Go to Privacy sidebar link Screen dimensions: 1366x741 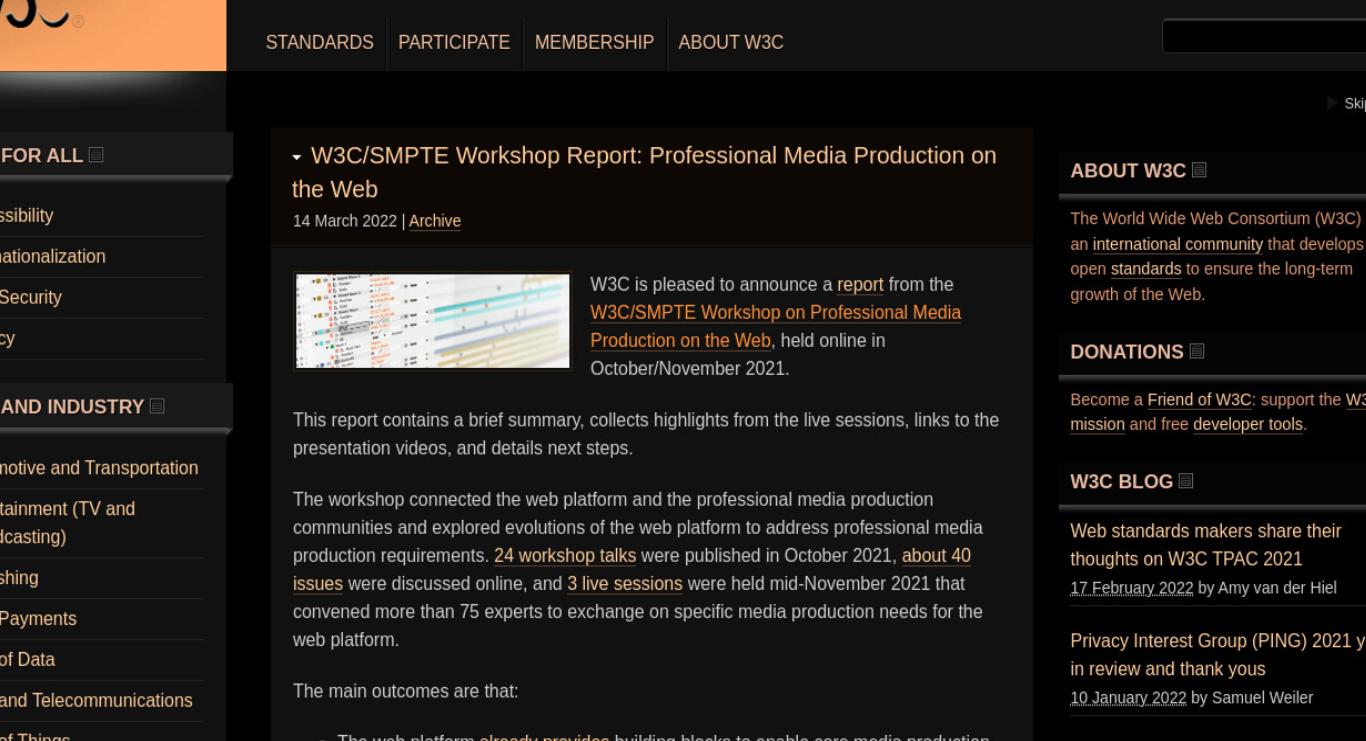tap(7, 338)
